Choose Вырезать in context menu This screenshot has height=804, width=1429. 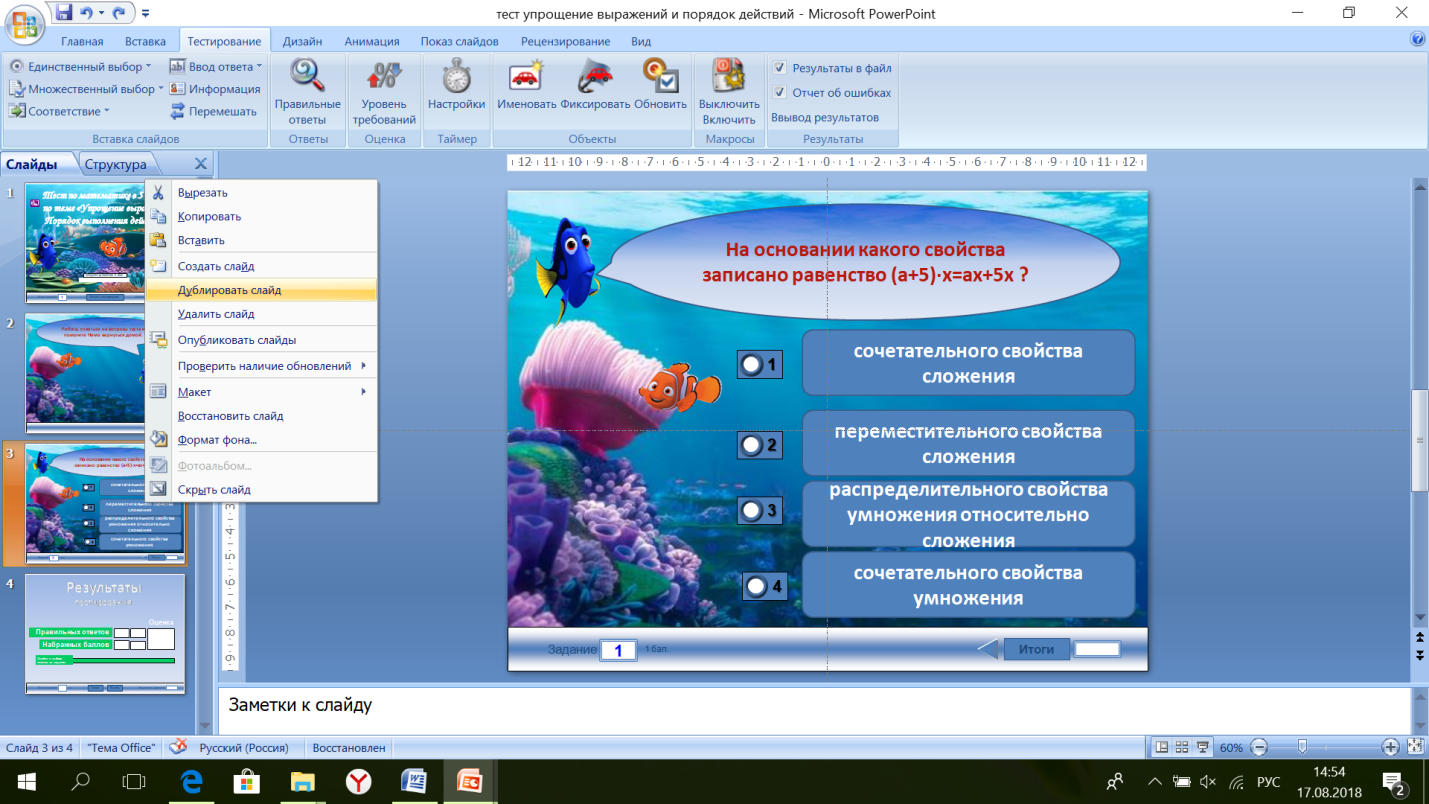click(x=262, y=192)
